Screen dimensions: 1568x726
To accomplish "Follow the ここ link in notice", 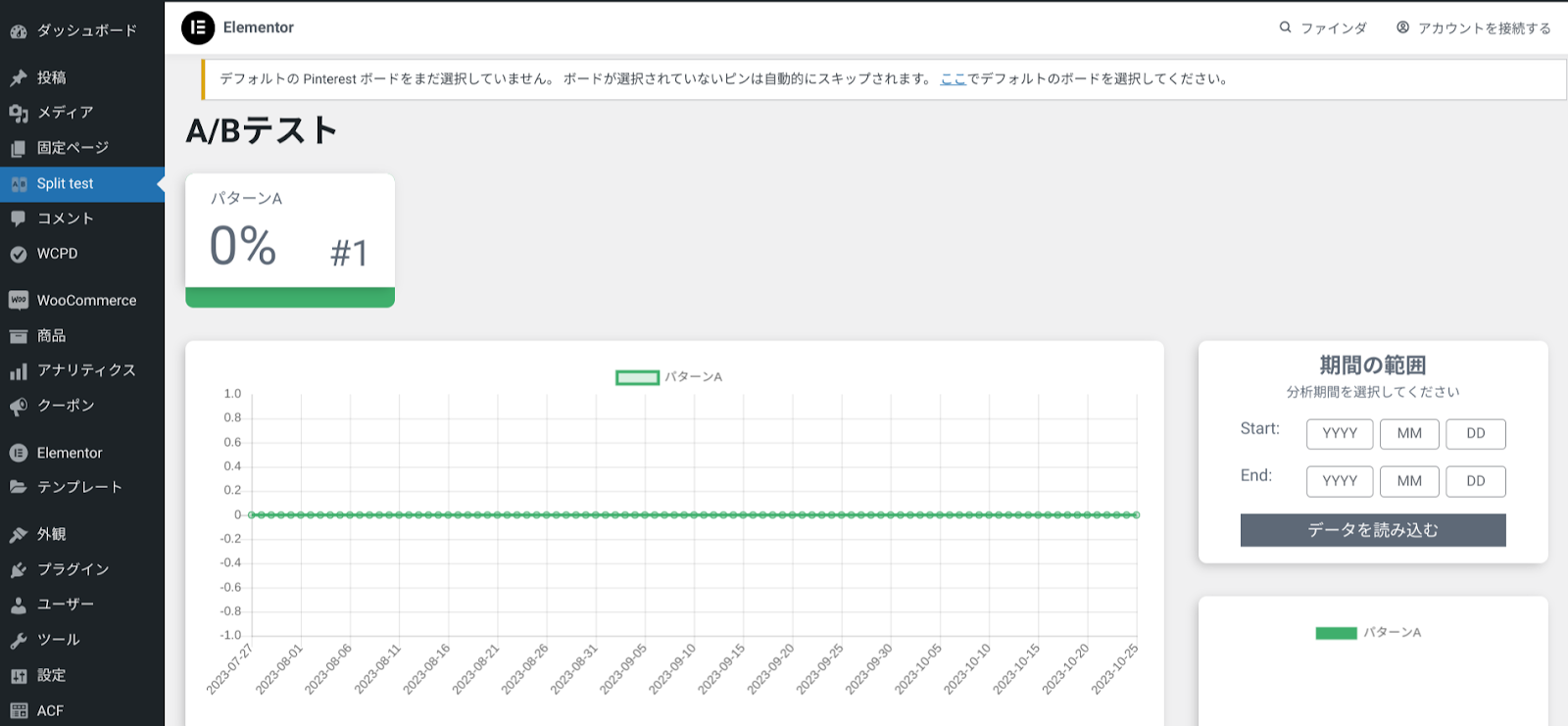I will (954, 79).
